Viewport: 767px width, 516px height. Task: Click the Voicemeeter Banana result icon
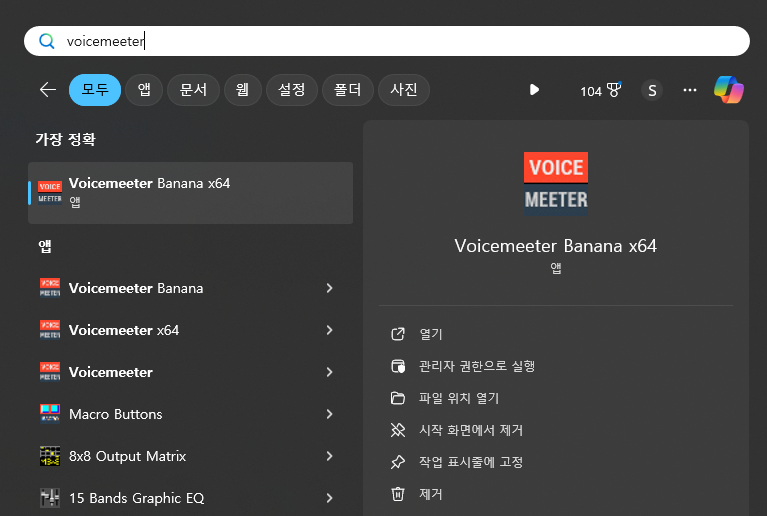50,288
